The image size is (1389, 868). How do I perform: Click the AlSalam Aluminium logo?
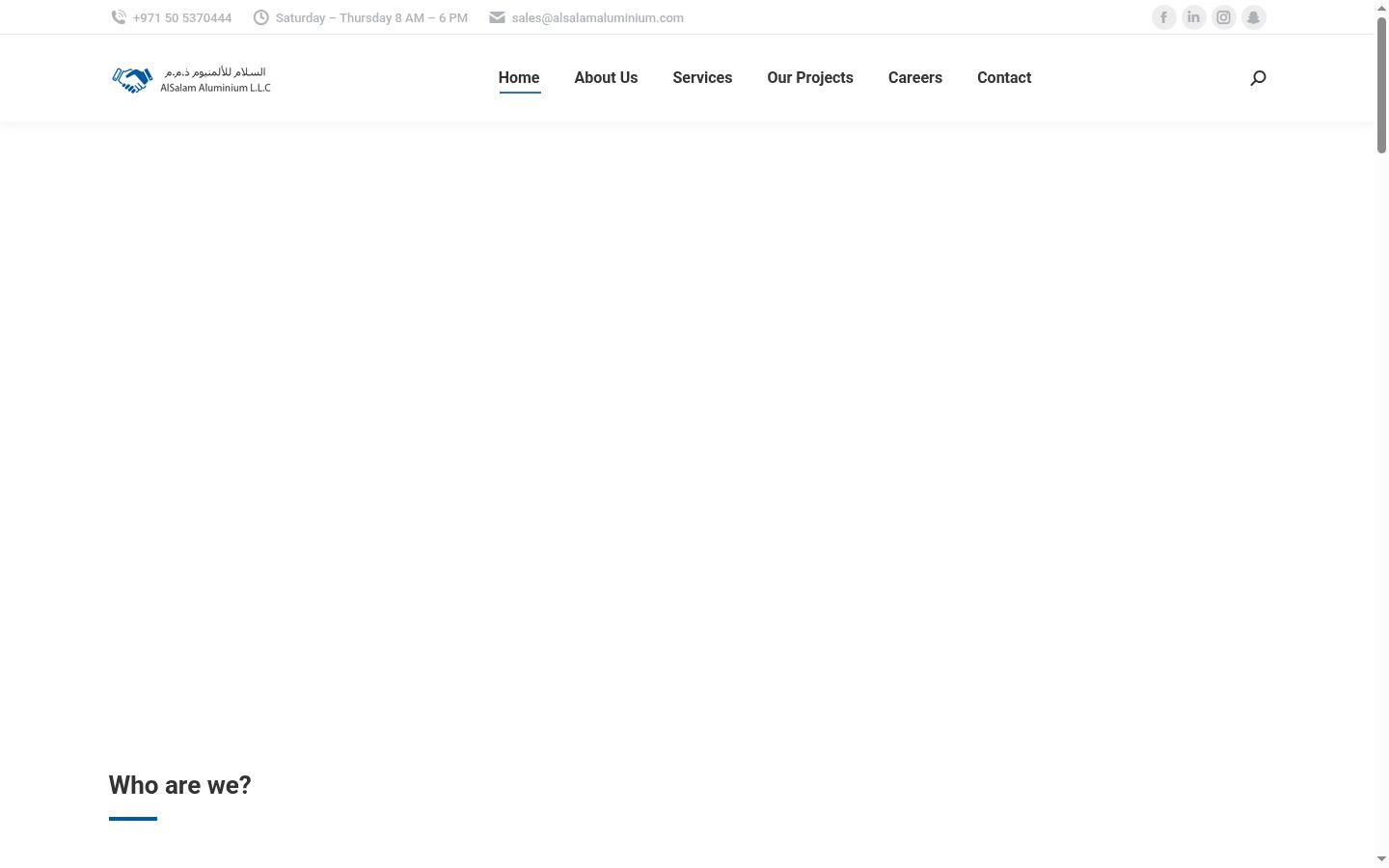pyautogui.click(x=191, y=79)
